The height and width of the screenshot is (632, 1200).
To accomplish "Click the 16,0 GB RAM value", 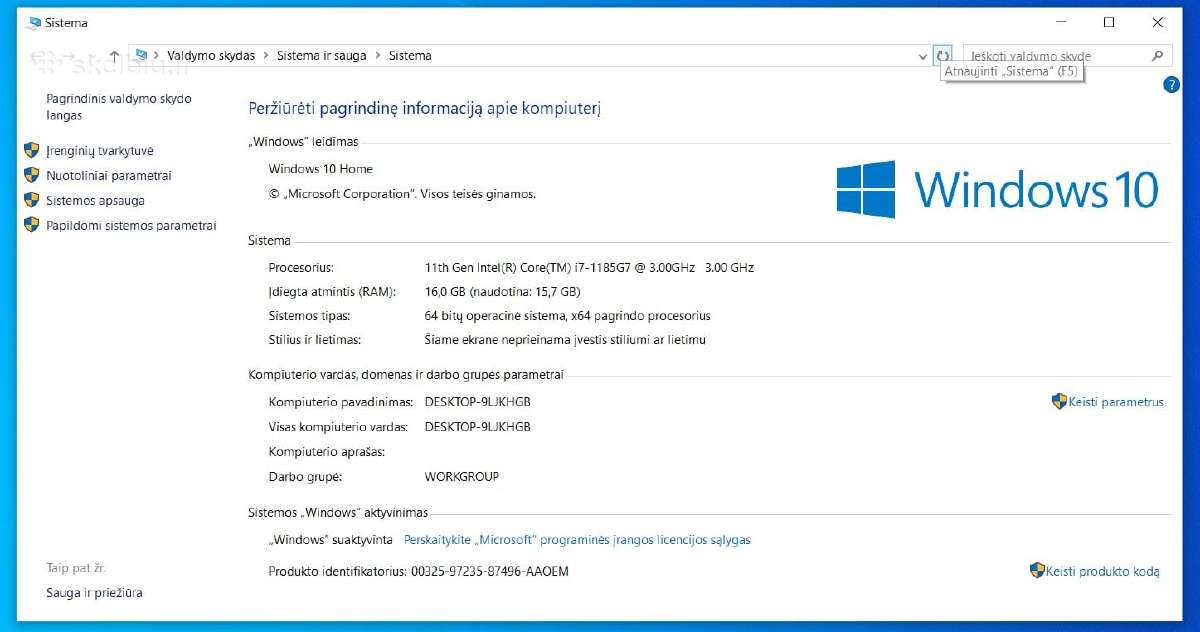I will (502, 292).
